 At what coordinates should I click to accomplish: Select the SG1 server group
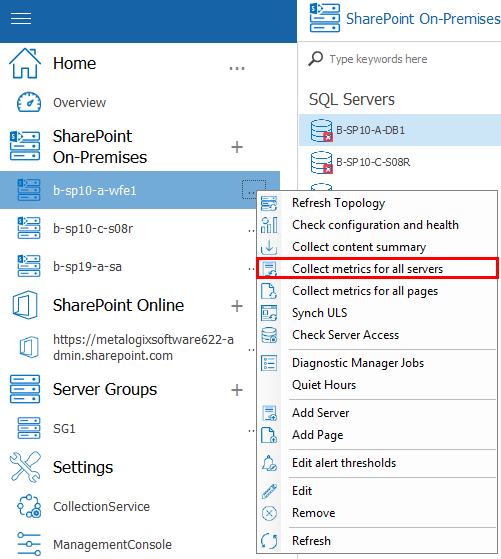64,429
